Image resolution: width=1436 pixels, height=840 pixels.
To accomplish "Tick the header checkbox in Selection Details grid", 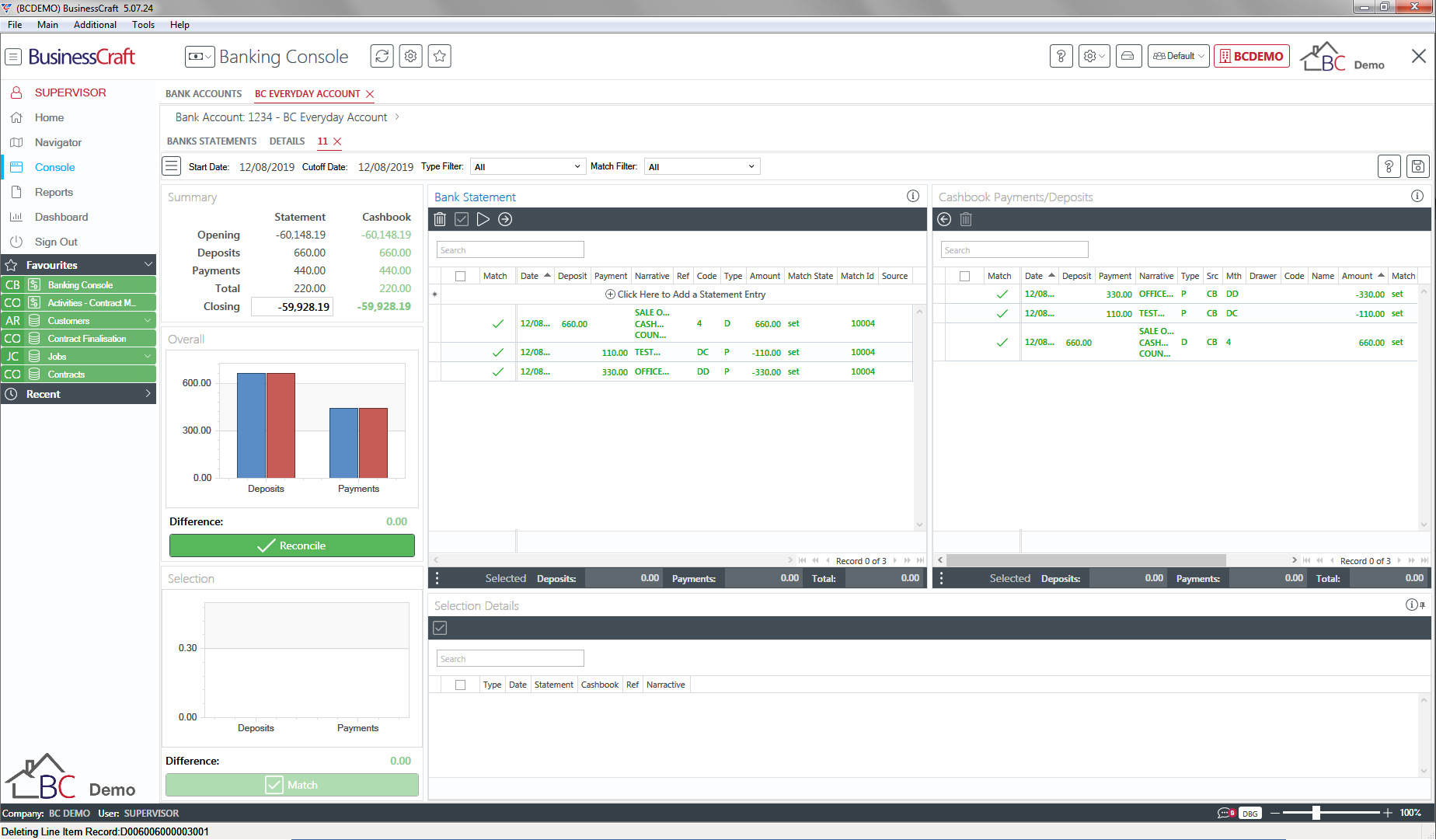I will tap(460, 685).
